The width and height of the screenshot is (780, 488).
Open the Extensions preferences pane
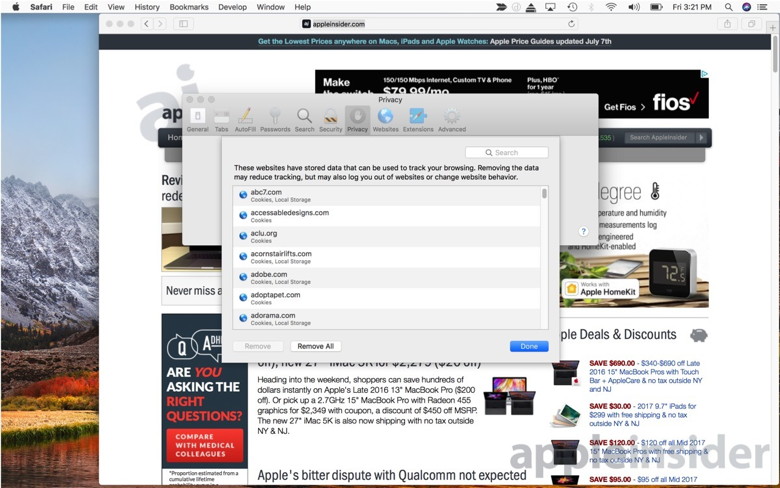418,120
